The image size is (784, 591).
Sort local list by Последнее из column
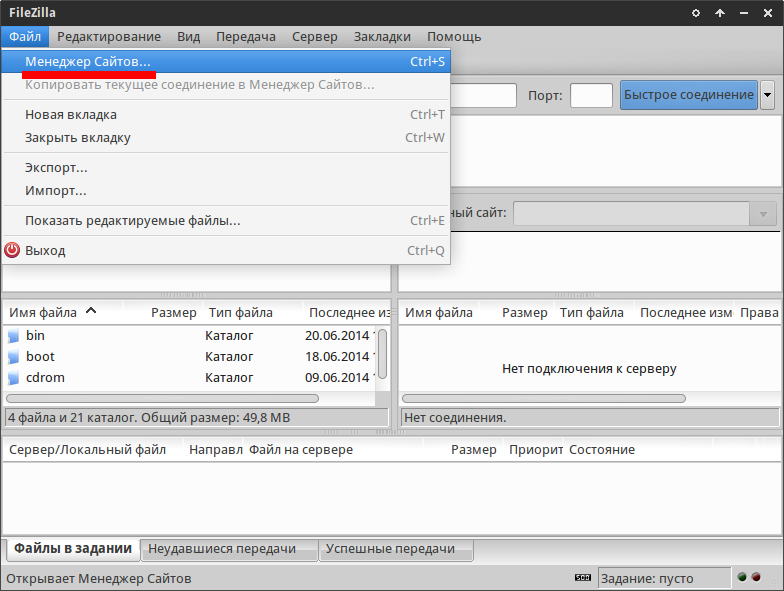[x=349, y=312]
